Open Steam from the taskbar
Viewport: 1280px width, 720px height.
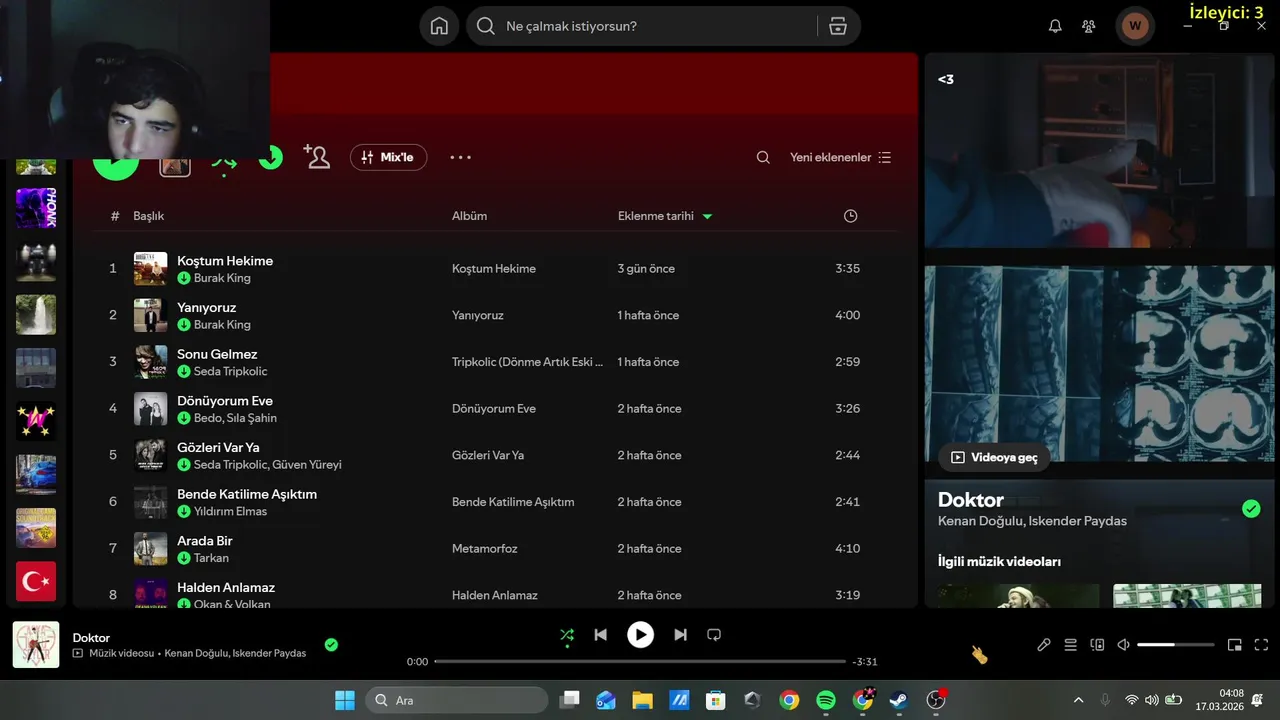899,700
